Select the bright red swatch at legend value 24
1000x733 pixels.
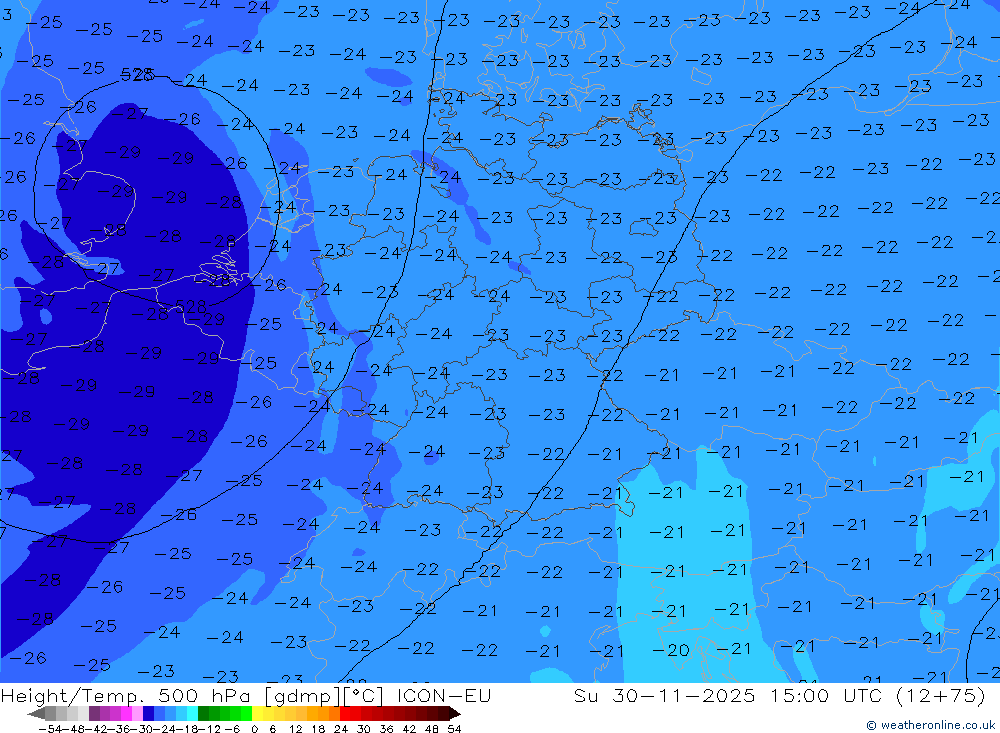tap(345, 714)
